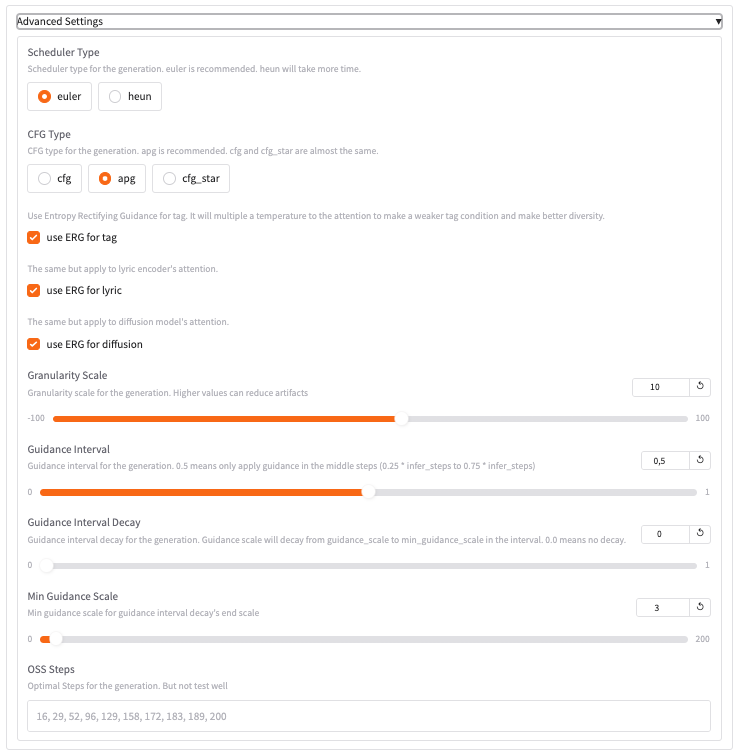Click the Guidance Interval Decay slider handle

[x=46, y=566]
